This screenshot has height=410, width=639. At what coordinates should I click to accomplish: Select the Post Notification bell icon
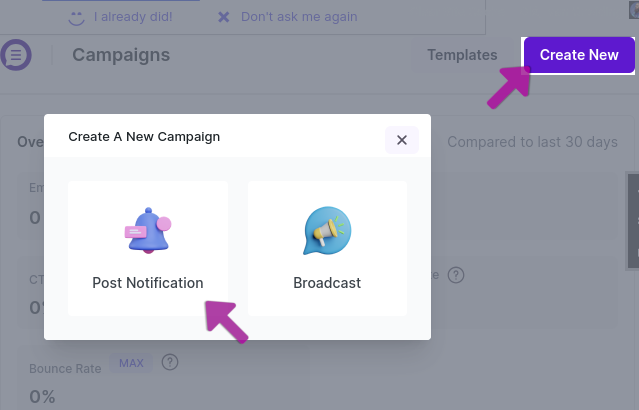[x=148, y=231]
